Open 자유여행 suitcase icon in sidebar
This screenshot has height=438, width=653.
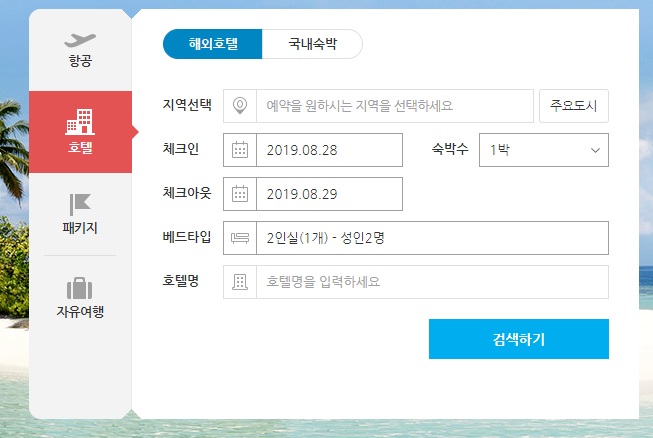pos(80,288)
